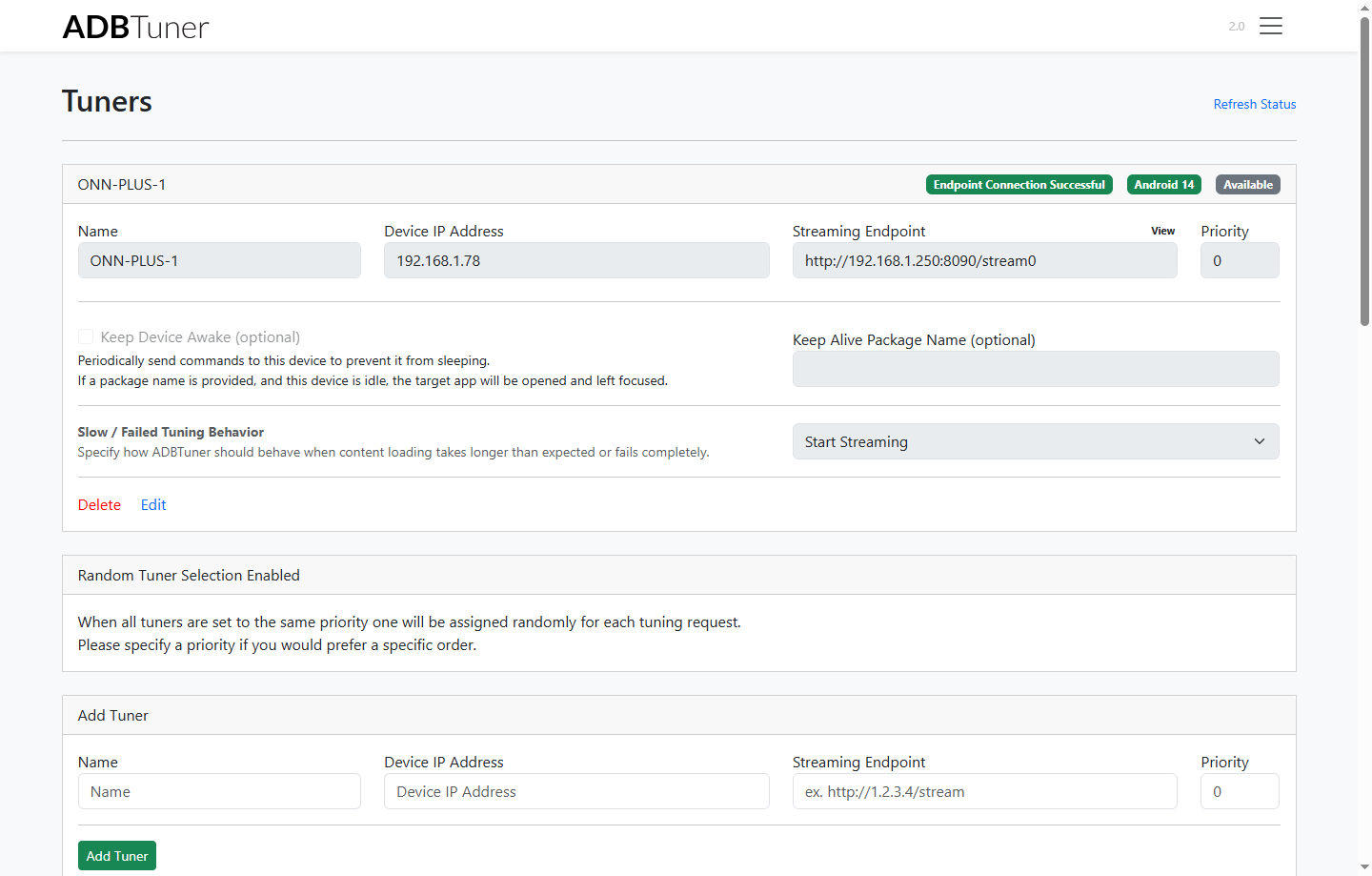Screen dimensions: 1372x876
Task: Click the page vertical scrollbar thumb
Action: point(1364,172)
